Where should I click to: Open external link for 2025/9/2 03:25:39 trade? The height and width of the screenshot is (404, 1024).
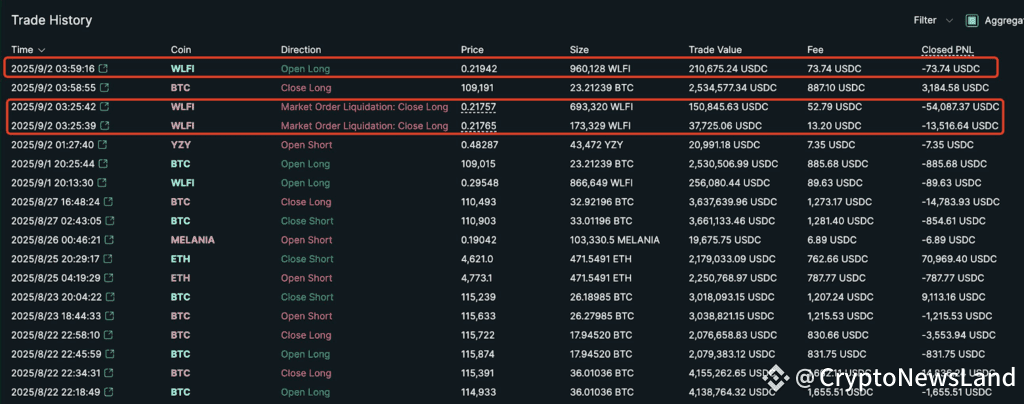coord(104,125)
